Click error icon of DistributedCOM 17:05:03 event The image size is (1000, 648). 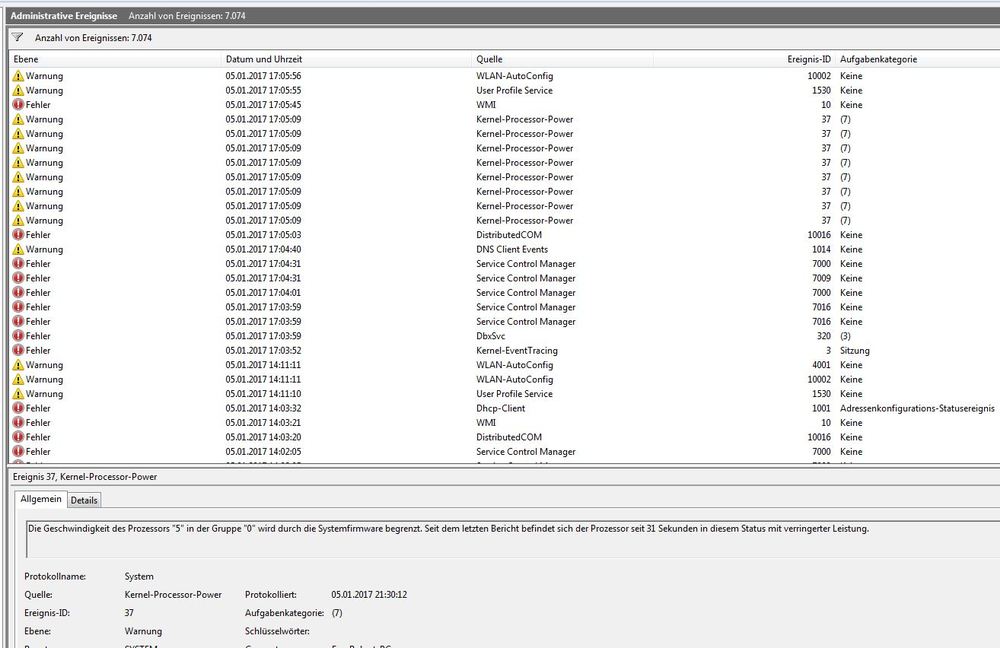(x=17, y=235)
